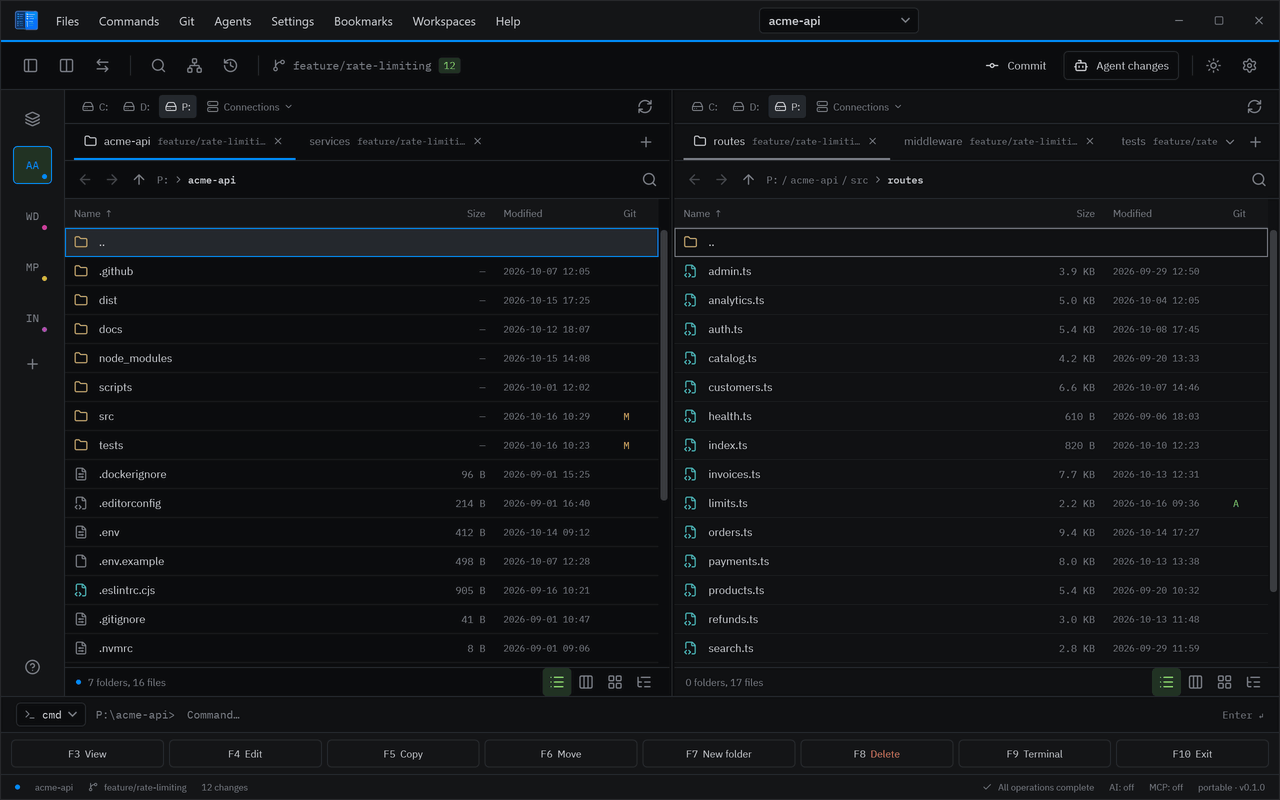Select list view in the routes pane

coord(1167,682)
